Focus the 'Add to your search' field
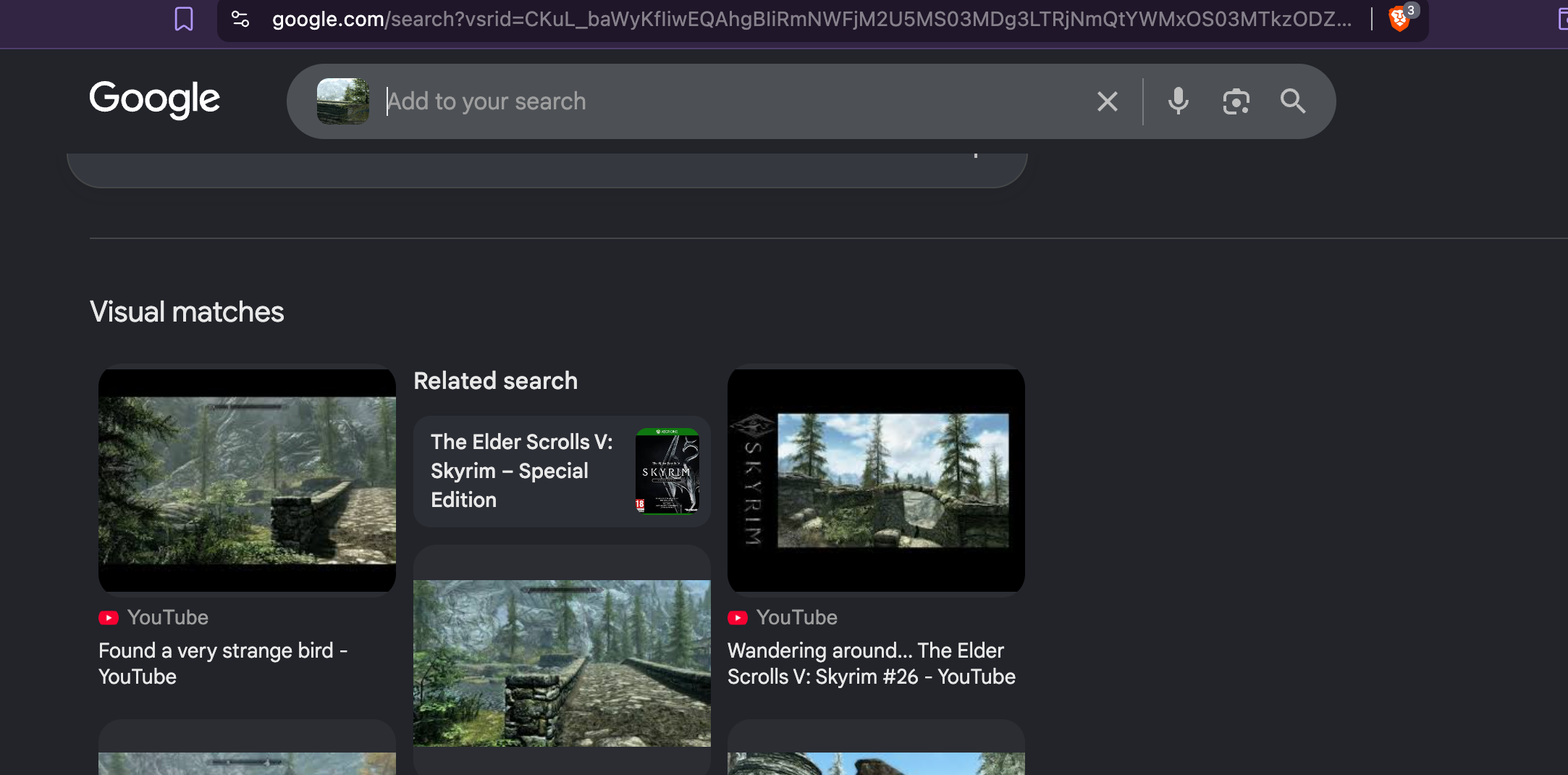Image resolution: width=1568 pixels, height=775 pixels. (x=731, y=101)
